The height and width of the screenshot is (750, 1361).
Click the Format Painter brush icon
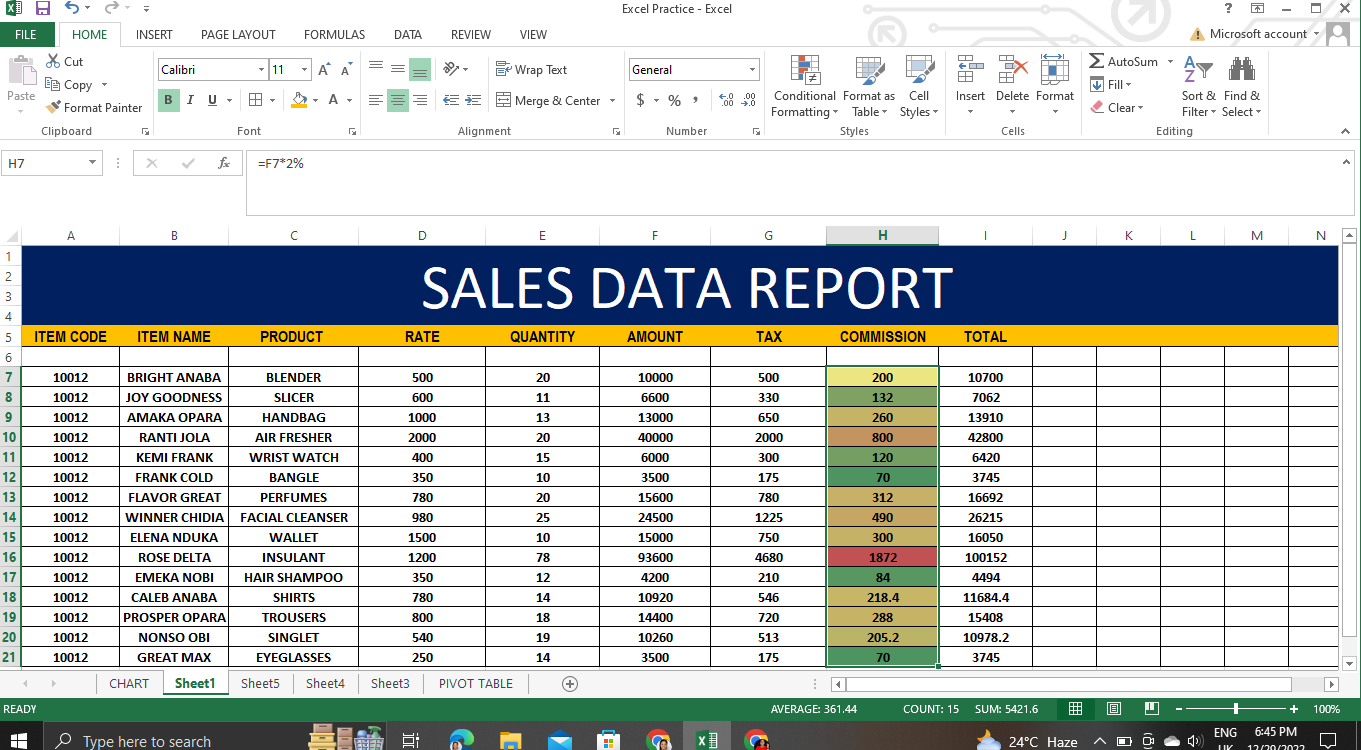click(x=53, y=108)
